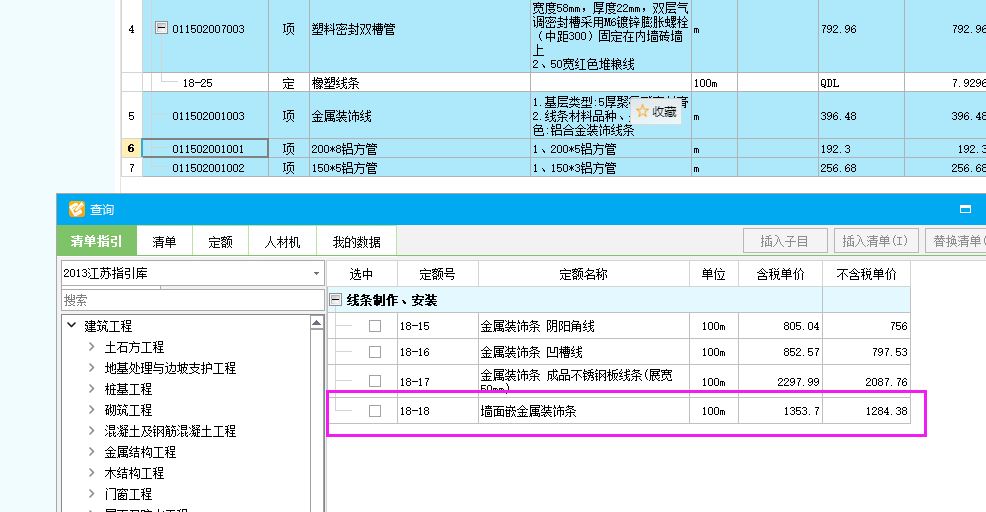Screen dimensions: 986x512
Task: Switch to the 定额 tab
Action: tap(220, 242)
